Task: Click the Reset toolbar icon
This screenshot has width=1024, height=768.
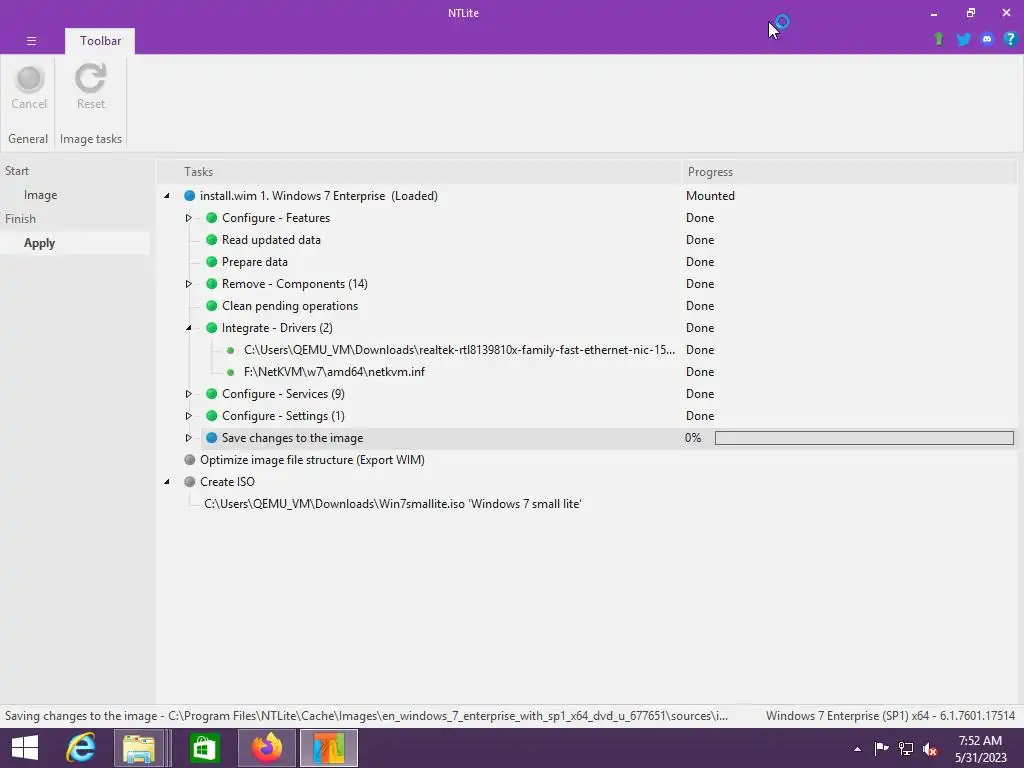Action: pyautogui.click(x=91, y=78)
